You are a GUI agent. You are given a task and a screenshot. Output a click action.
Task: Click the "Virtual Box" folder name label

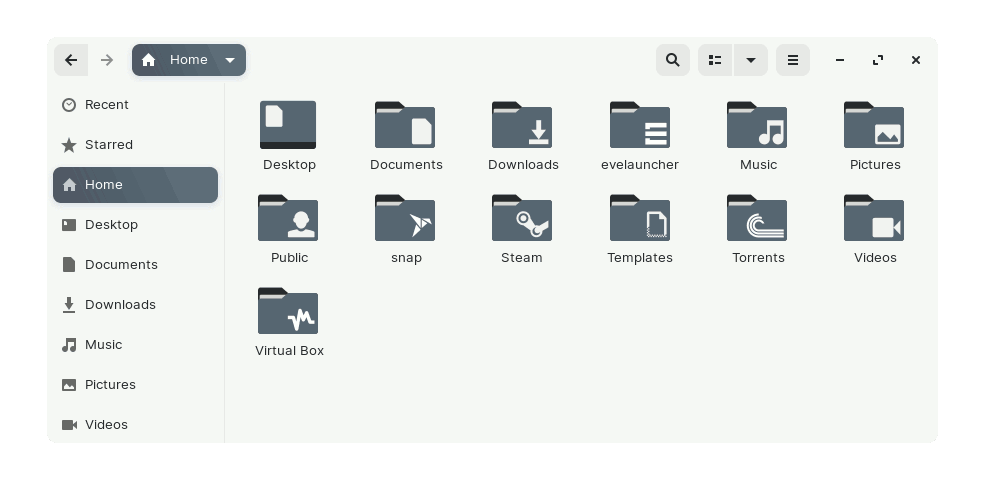(x=289, y=351)
